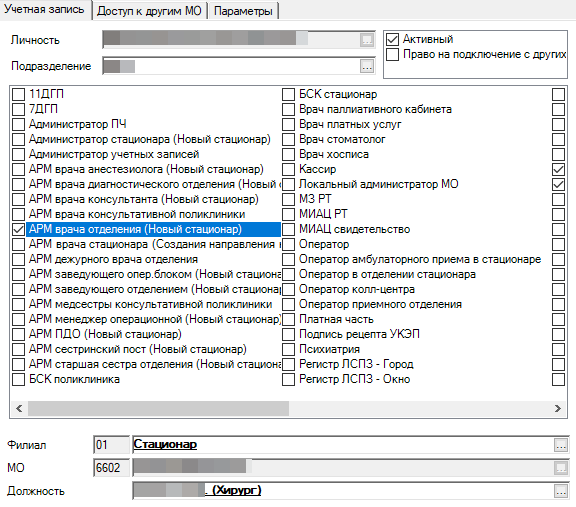Click the horizontal scrollbar thumb of role list

[x=158, y=409]
